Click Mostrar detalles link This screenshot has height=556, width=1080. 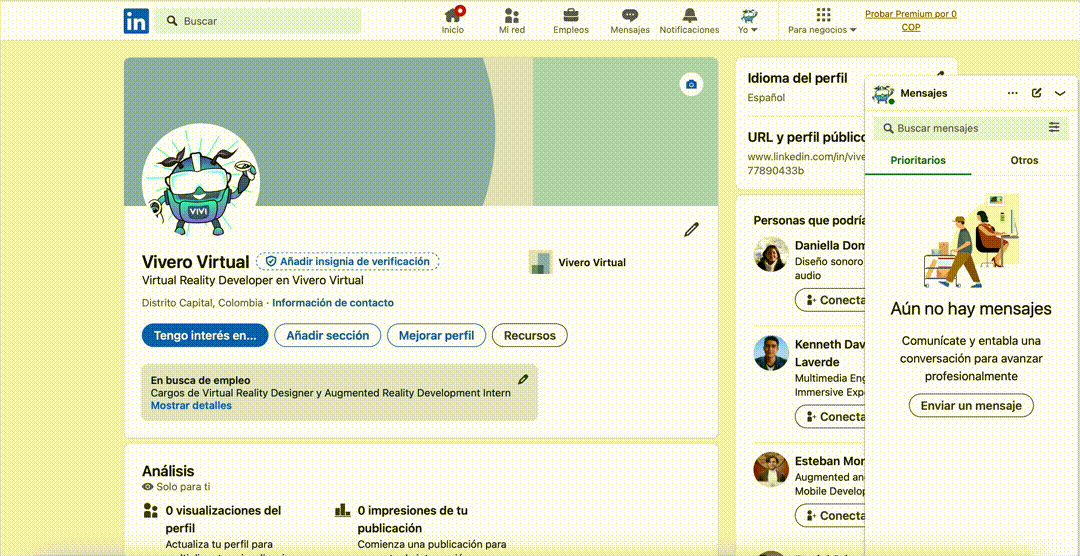191,406
